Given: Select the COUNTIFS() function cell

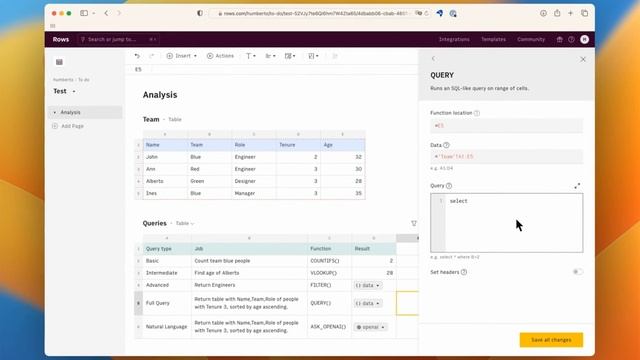Looking at the screenshot, I should point(329,261).
